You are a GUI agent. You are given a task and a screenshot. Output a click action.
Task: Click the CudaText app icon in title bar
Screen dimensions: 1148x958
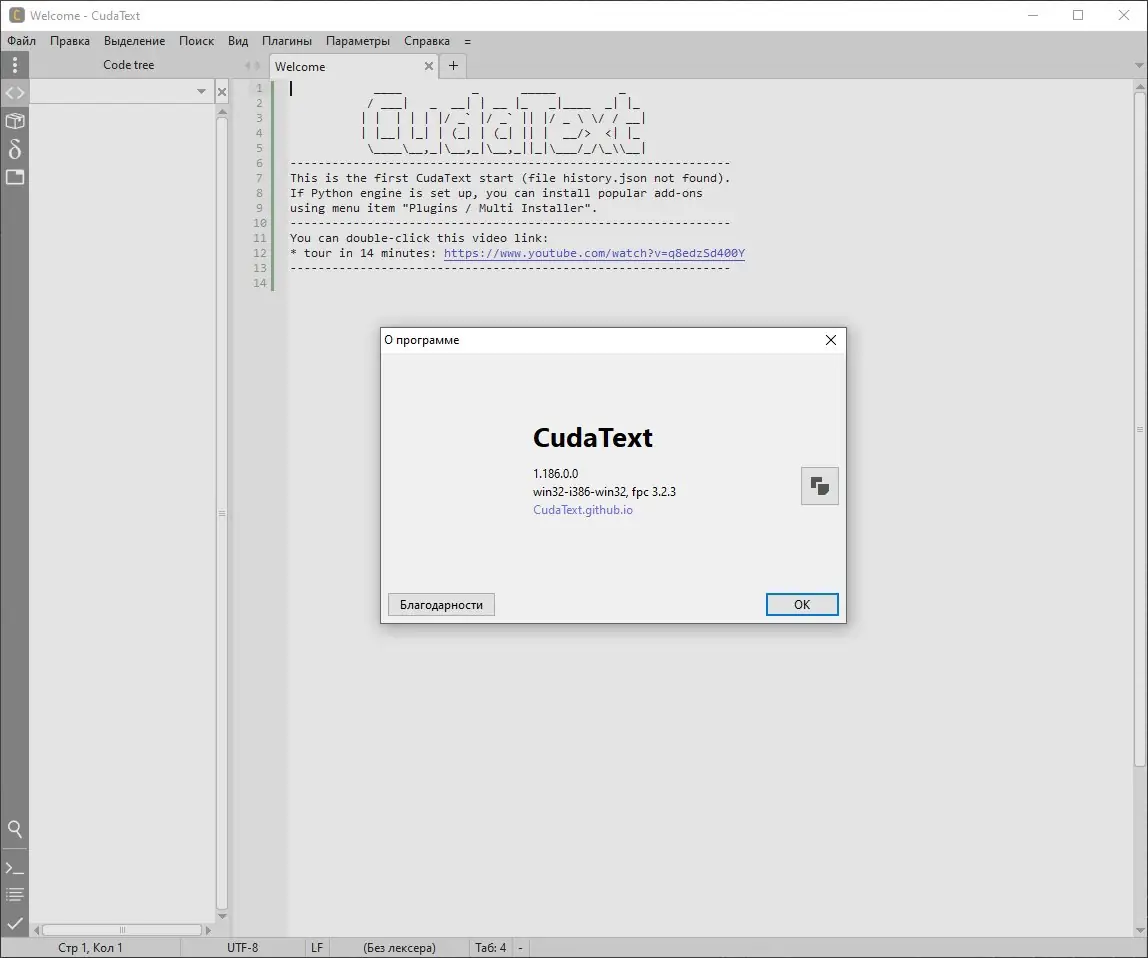tap(16, 15)
